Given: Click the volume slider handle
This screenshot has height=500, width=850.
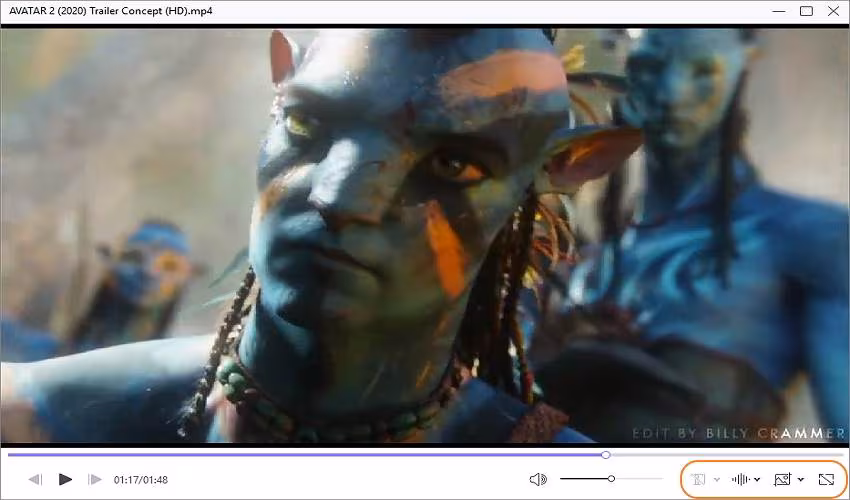Looking at the screenshot, I should [x=611, y=479].
